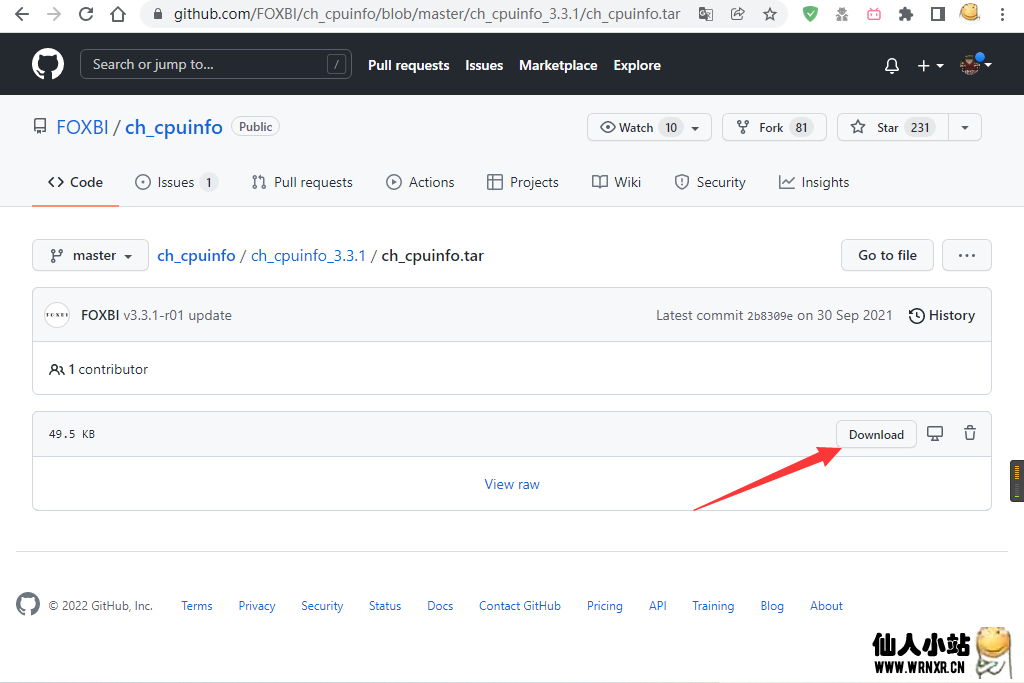
Task: Open the pink TV extension icon
Action: click(874, 14)
